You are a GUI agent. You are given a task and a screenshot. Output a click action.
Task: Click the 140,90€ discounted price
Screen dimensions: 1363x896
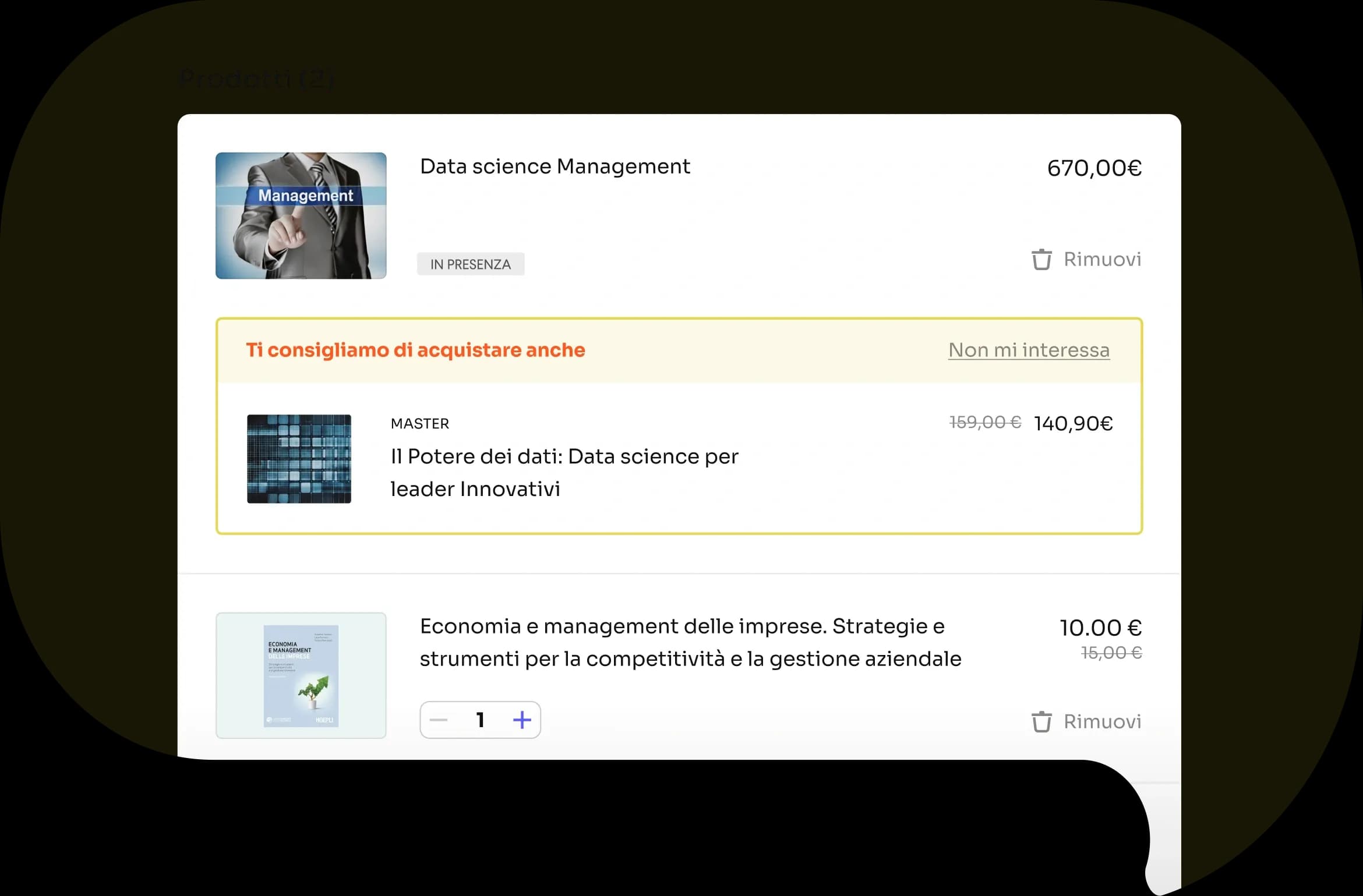pos(1073,423)
